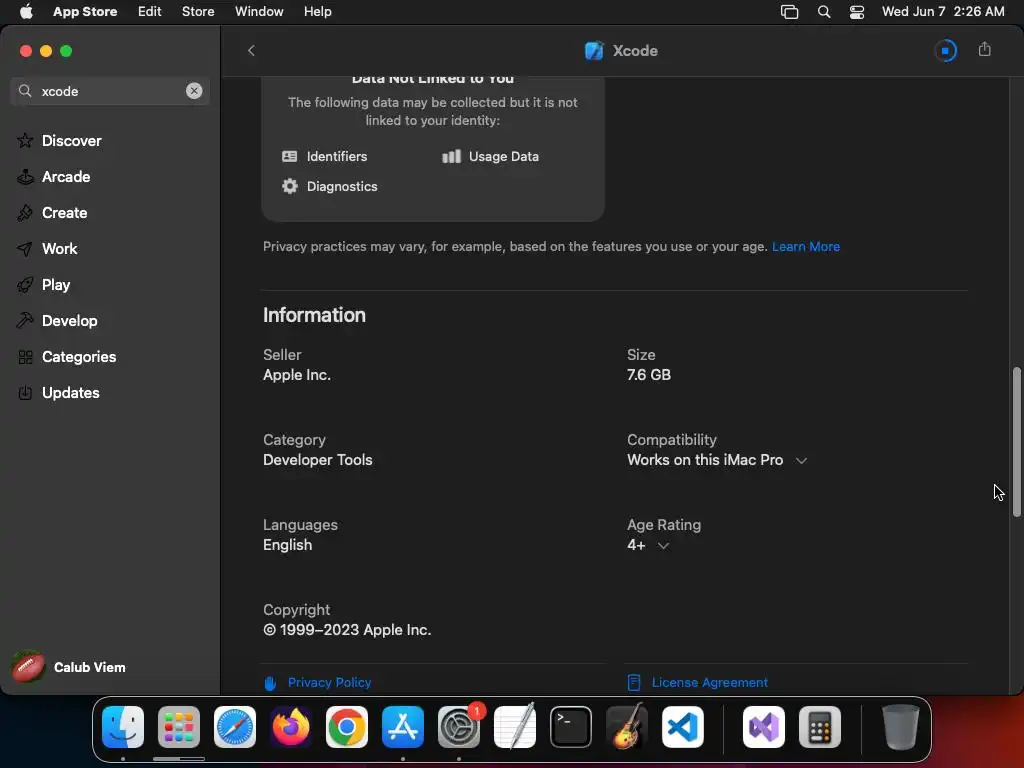Open Terminal from the Dock
The image size is (1024, 768).
571,727
